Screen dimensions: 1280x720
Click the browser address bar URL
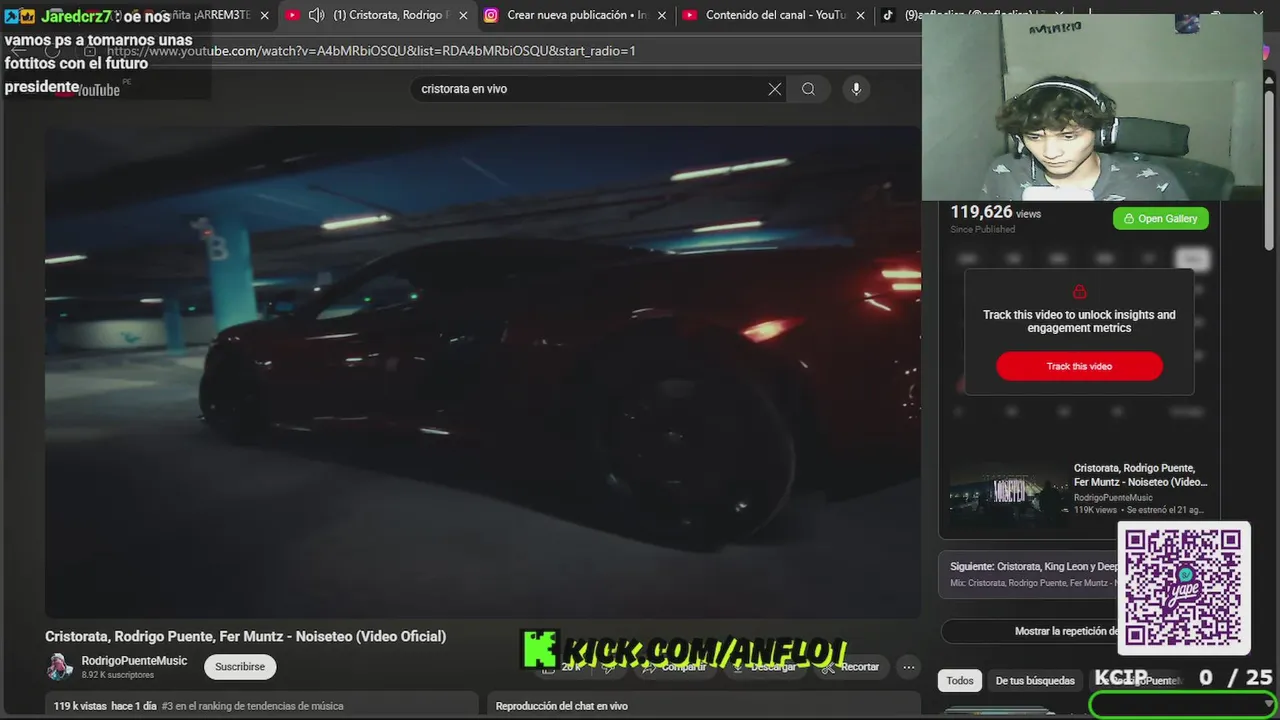tap(371, 51)
